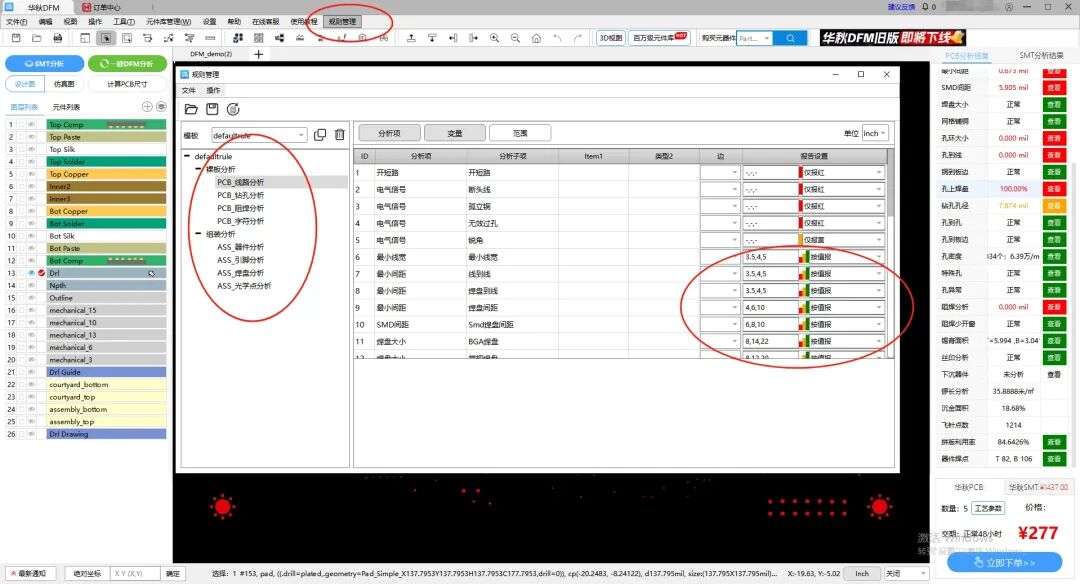Switch to the SMT分析结果 tab

tap(1041, 55)
